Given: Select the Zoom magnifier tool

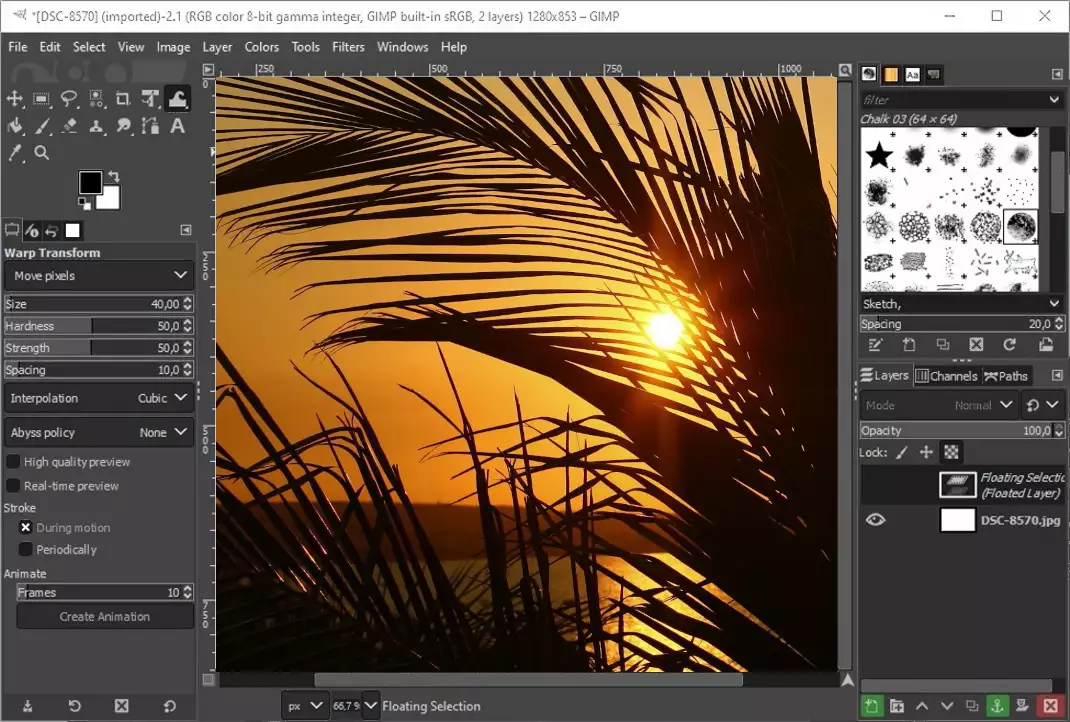Looking at the screenshot, I should pyautogui.click(x=42, y=153).
